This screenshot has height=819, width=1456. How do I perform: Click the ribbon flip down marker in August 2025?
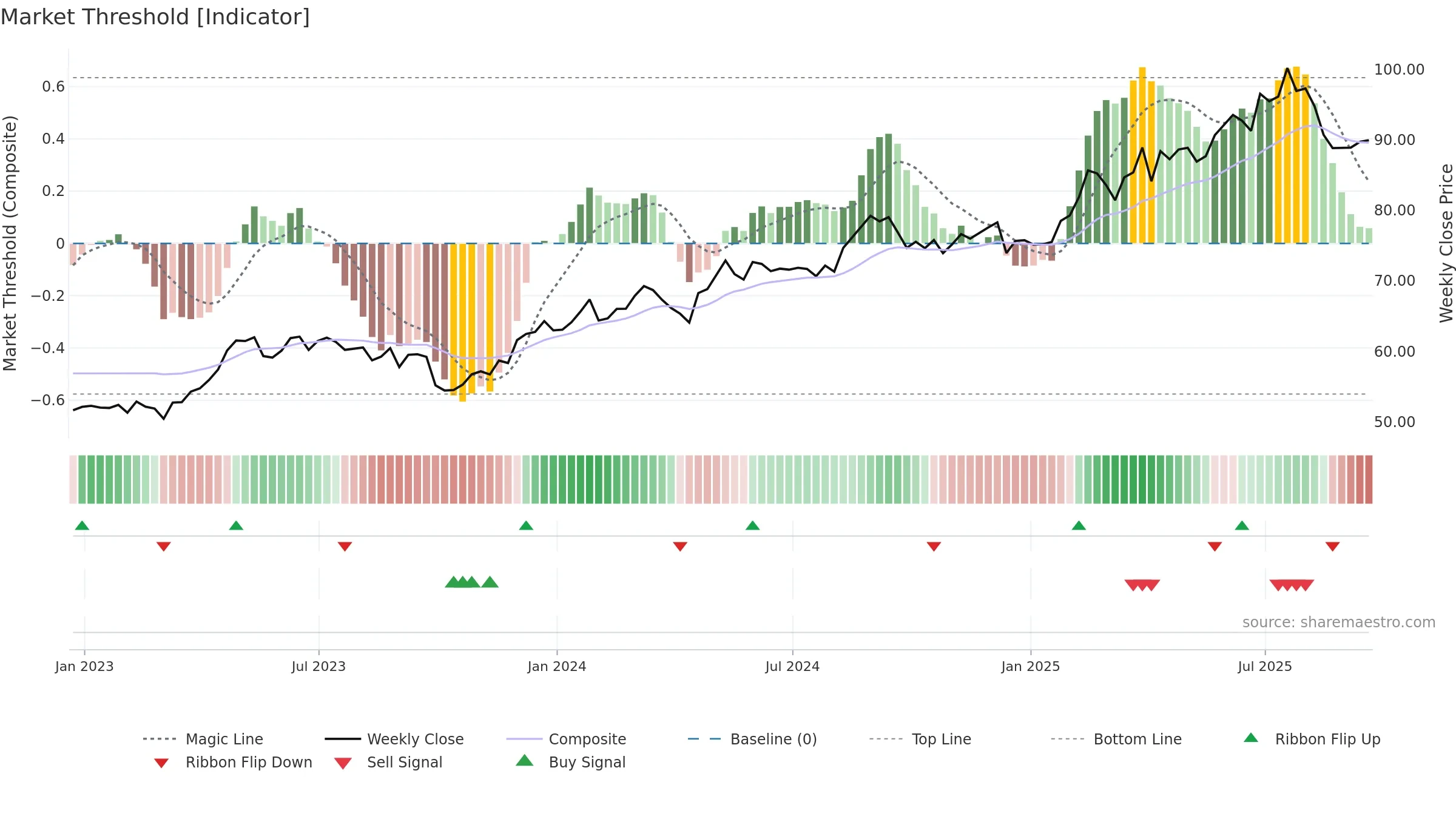point(1332,547)
